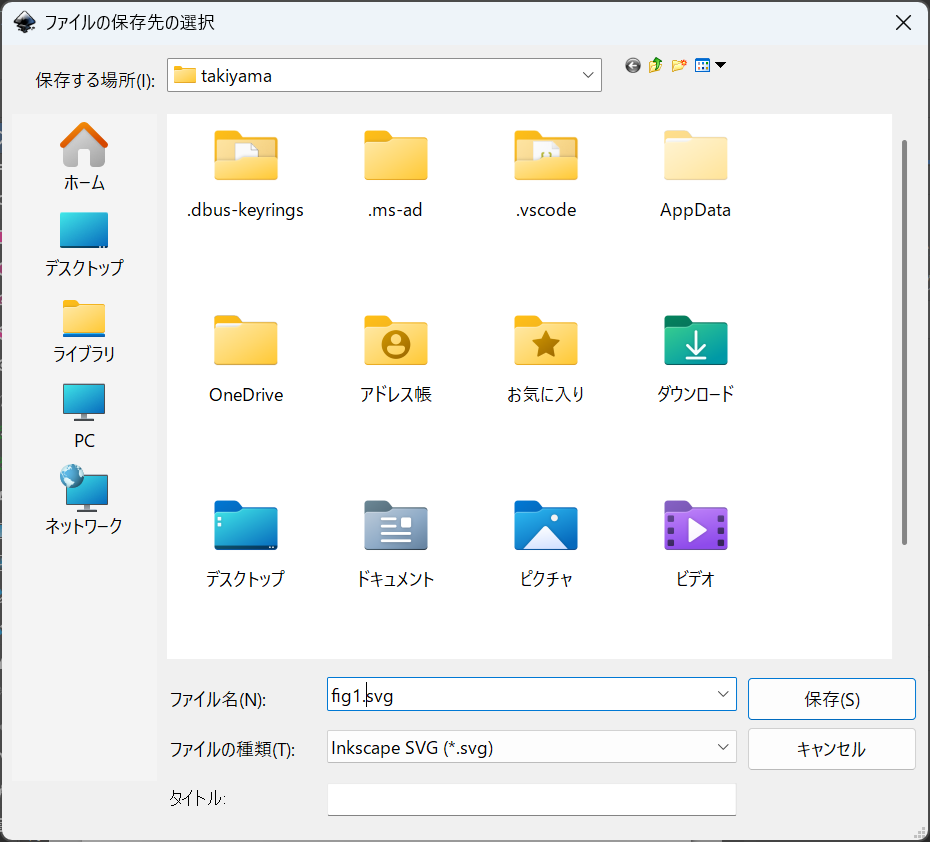Go up one folder level

[655, 65]
